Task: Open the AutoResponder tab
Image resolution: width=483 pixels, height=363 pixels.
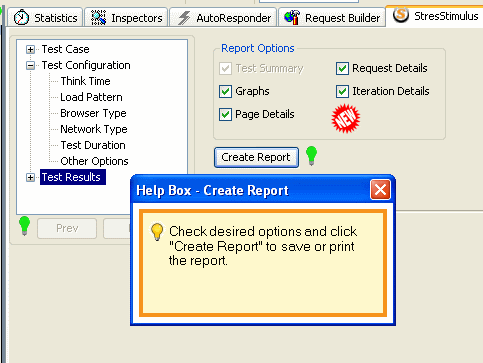Action: (223, 17)
